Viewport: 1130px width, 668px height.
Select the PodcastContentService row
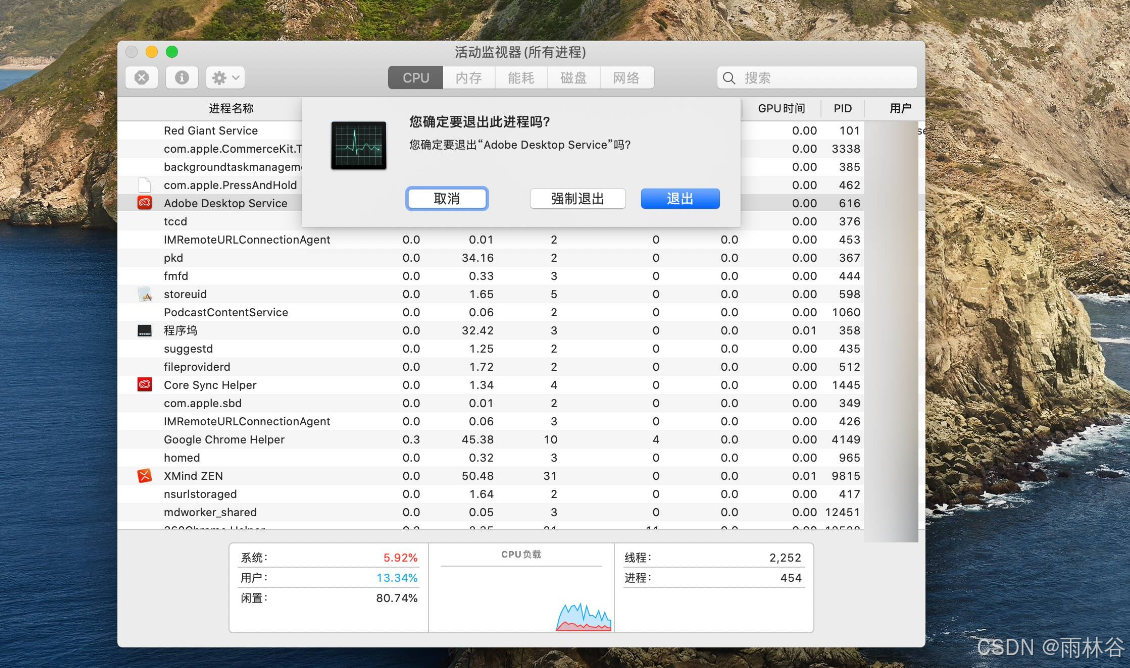point(491,312)
